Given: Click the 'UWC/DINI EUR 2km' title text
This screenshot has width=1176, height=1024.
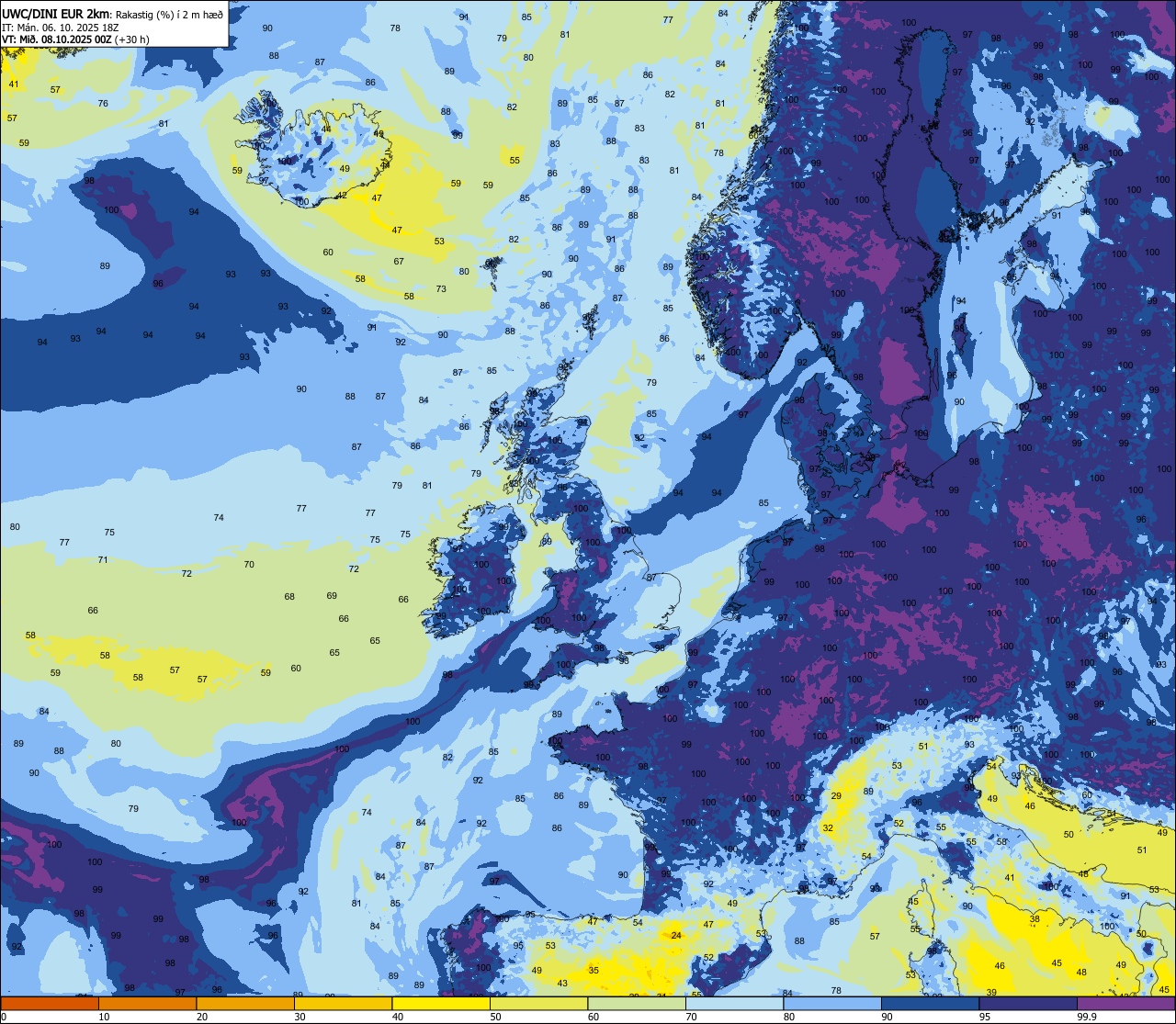Looking at the screenshot, I should click(55, 13).
